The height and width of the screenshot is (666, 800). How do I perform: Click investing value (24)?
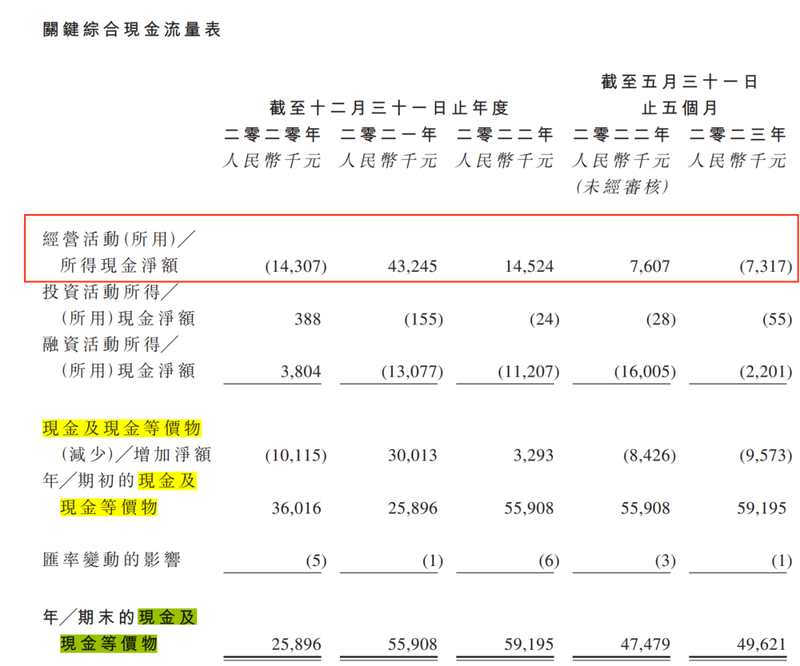click(544, 319)
